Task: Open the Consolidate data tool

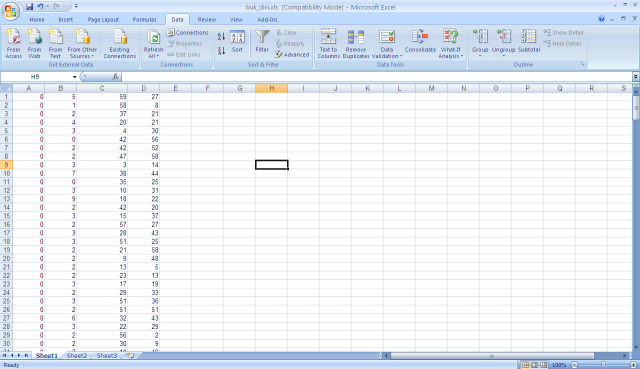Action: pyautogui.click(x=420, y=41)
